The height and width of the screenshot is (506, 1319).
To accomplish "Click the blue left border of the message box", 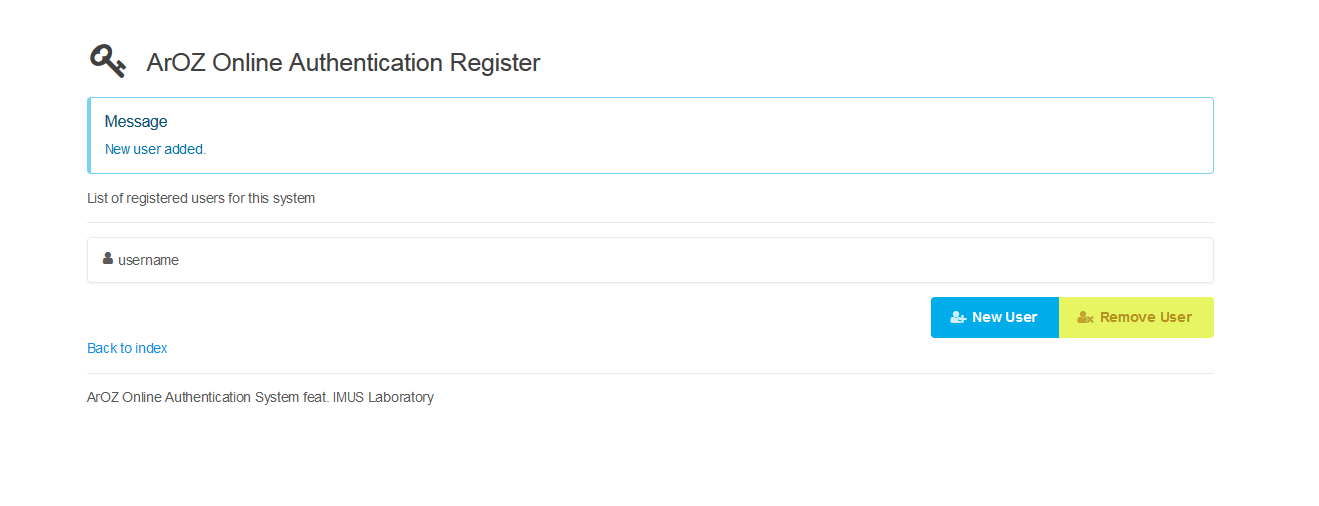I will pyautogui.click(x=89, y=135).
